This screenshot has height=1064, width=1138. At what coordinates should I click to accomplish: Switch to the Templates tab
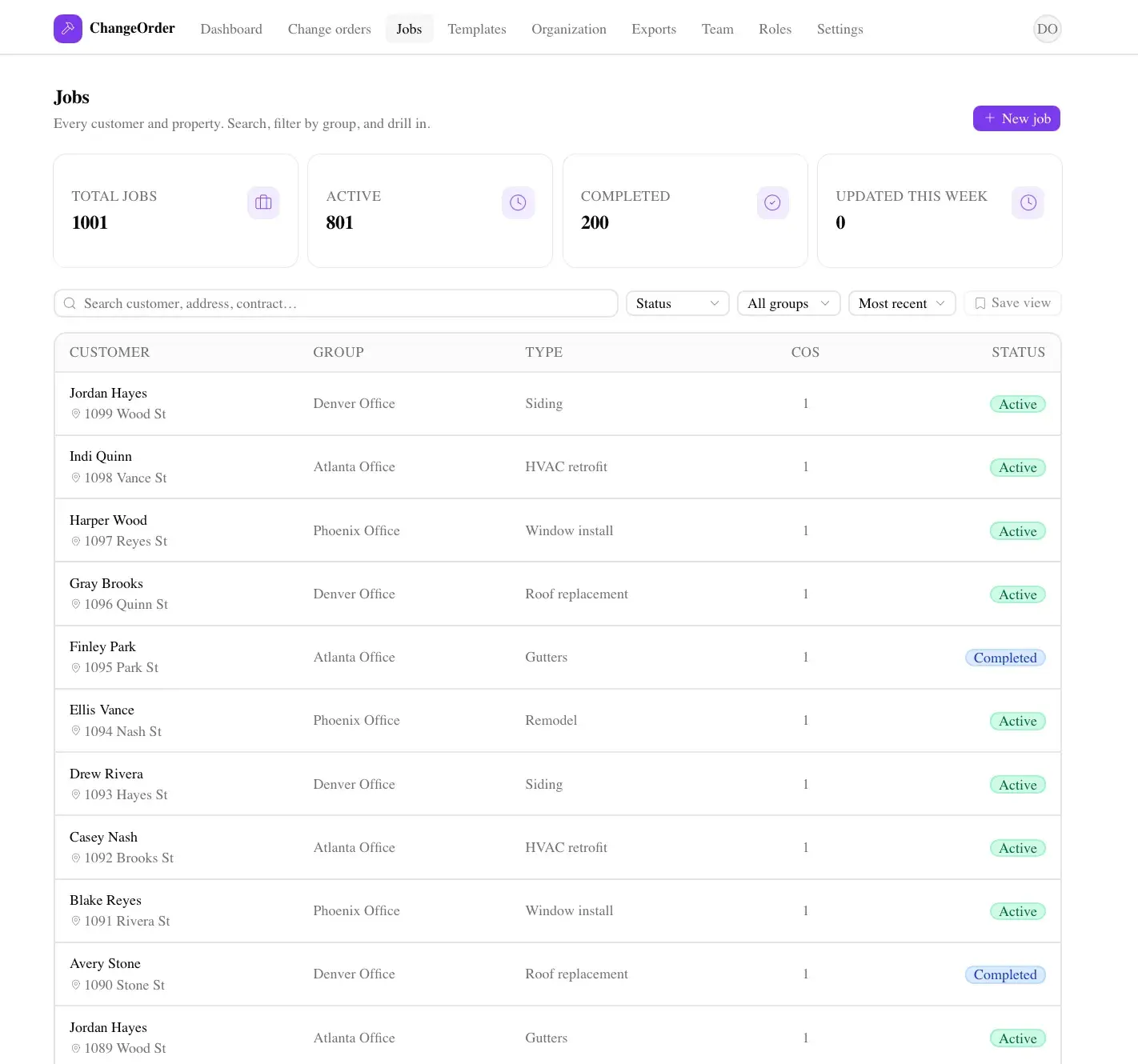(477, 29)
